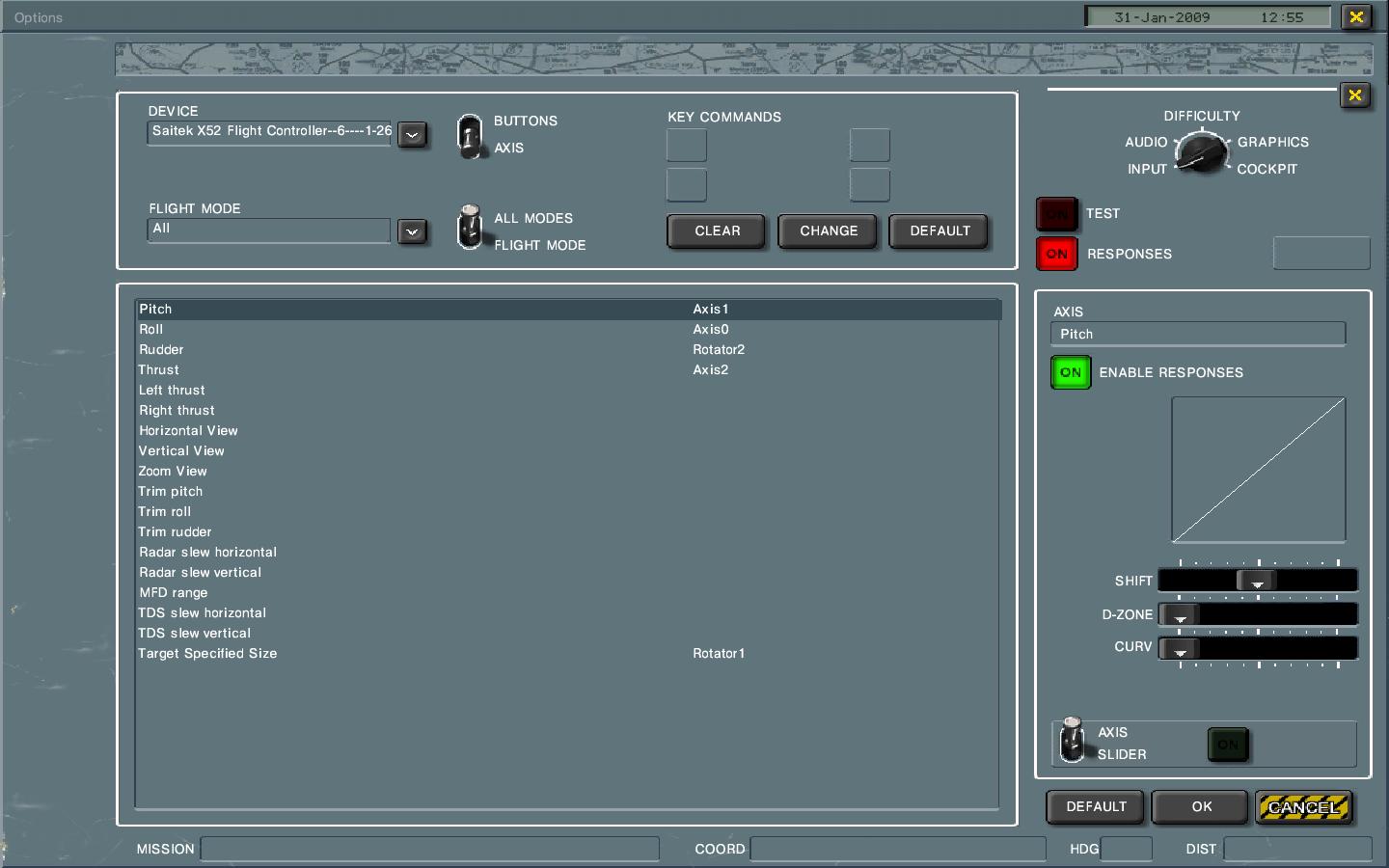1389x868 pixels.
Task: Select the Horizontal View row
Action: (568, 431)
